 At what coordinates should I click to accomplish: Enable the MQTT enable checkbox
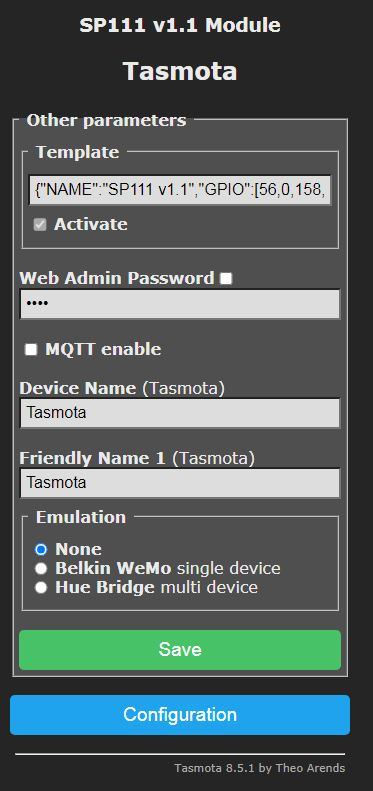(x=31, y=350)
